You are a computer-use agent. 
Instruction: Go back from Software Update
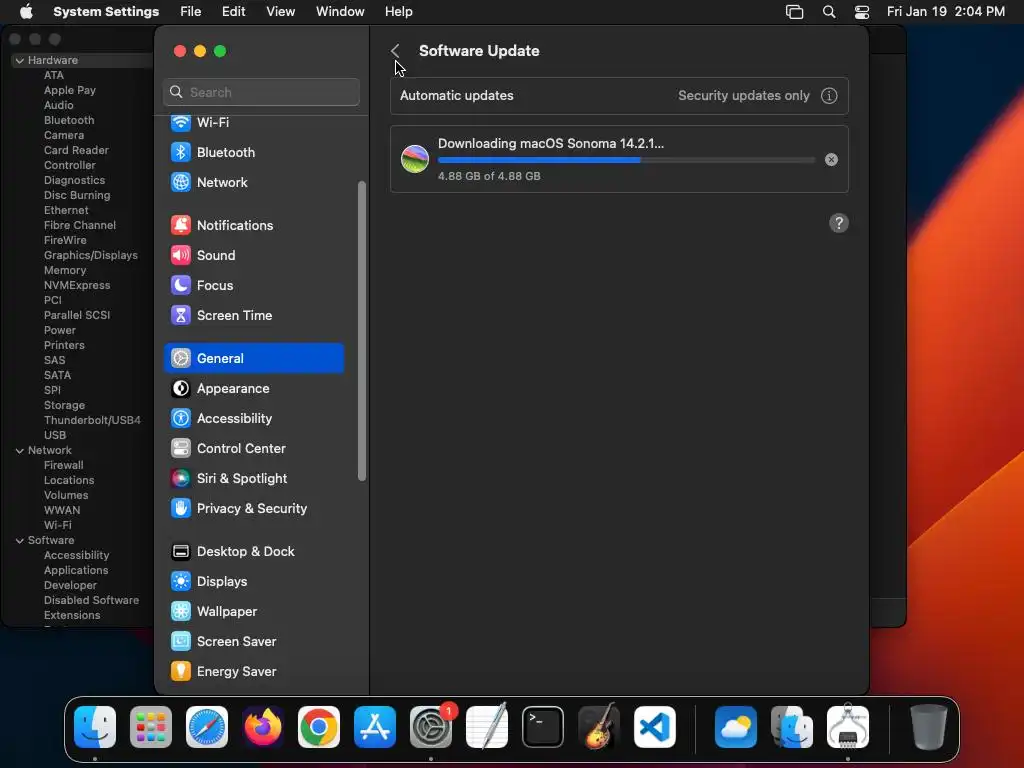pyautogui.click(x=395, y=51)
